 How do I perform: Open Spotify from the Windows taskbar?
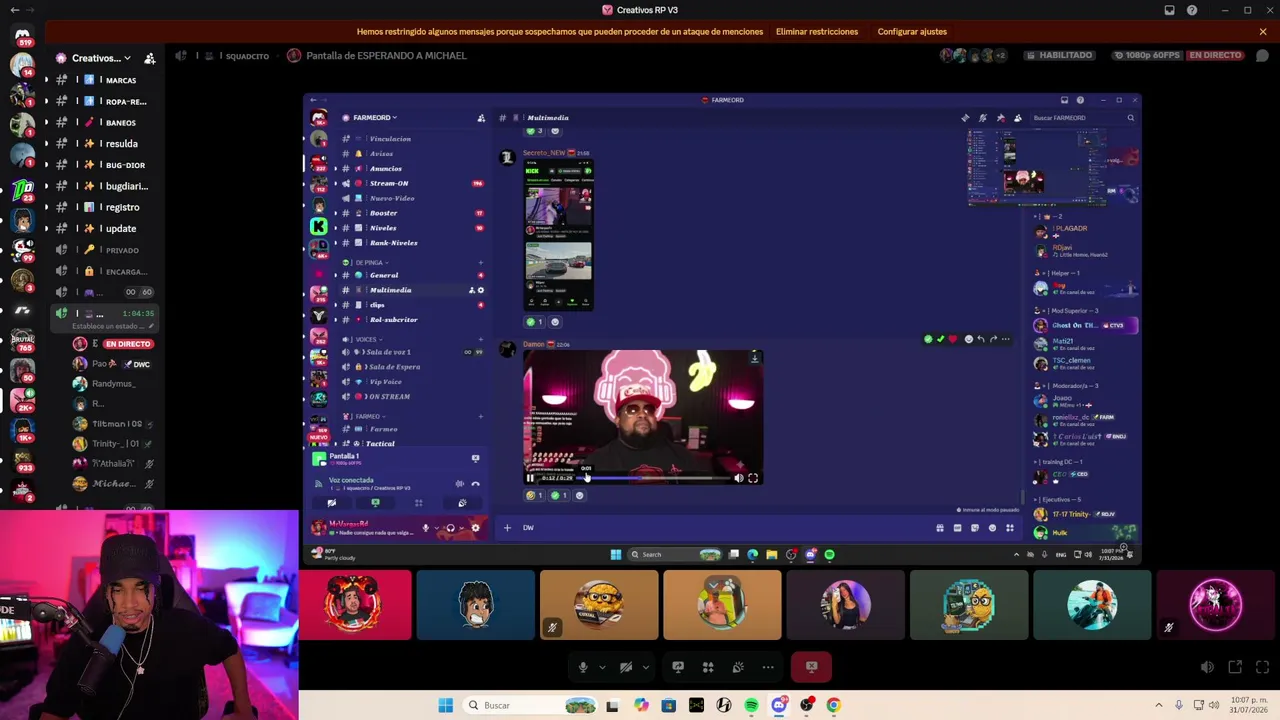click(x=751, y=705)
